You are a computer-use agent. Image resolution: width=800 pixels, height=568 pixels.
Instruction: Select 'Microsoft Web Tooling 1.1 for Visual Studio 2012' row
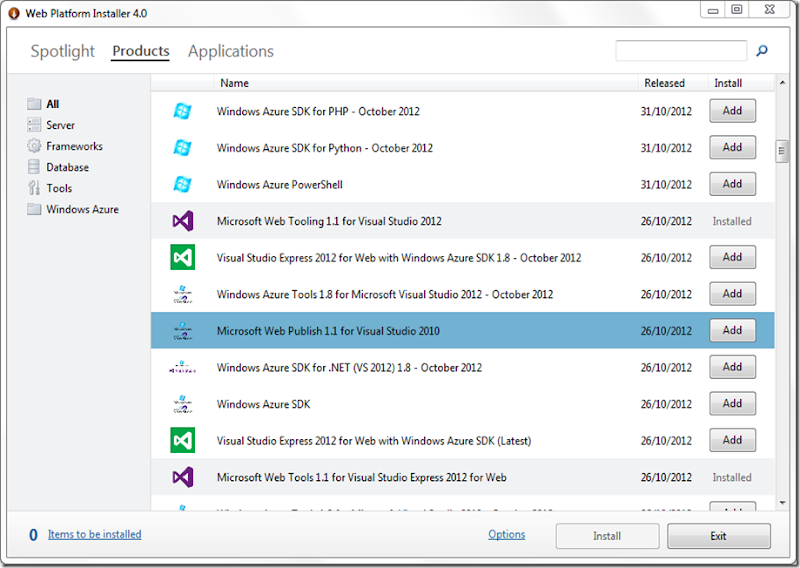click(462, 221)
